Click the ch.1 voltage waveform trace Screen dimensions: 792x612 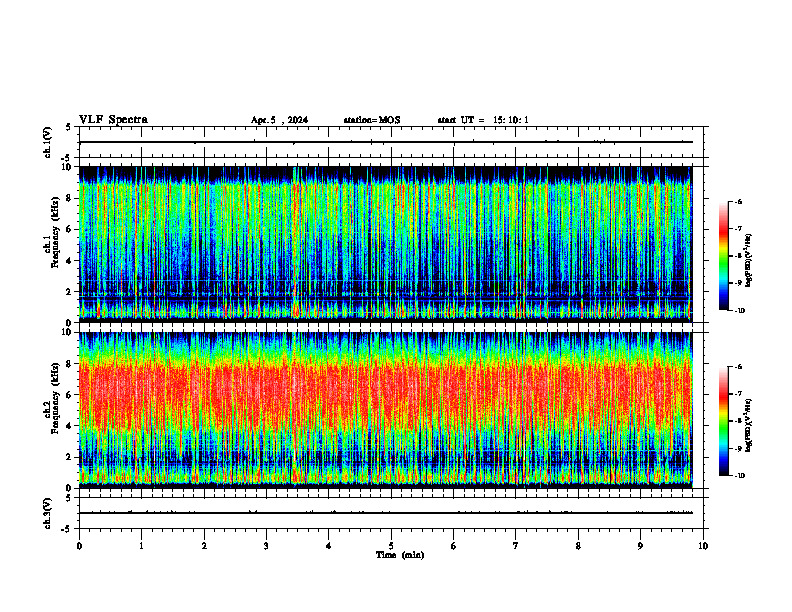click(385, 142)
